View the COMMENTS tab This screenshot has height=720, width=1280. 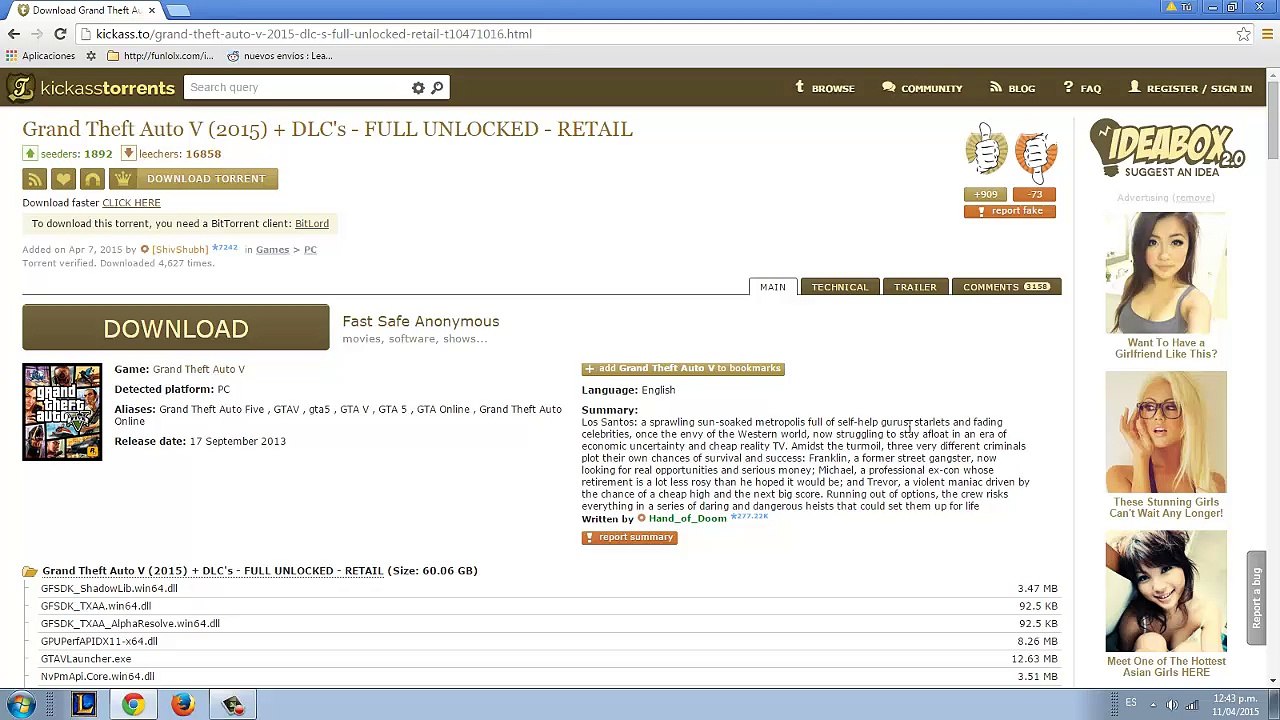pos(1006,287)
